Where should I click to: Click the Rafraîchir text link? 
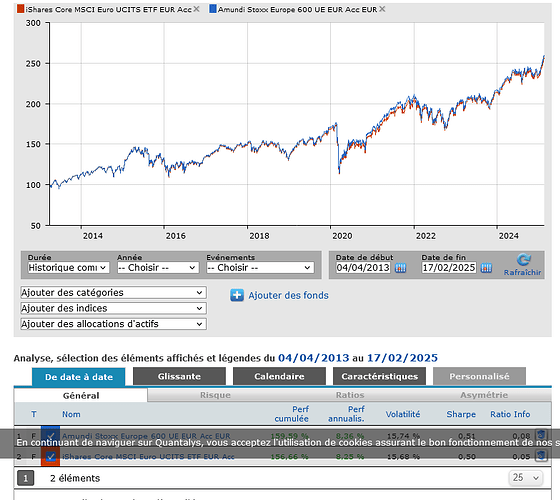[522, 272]
